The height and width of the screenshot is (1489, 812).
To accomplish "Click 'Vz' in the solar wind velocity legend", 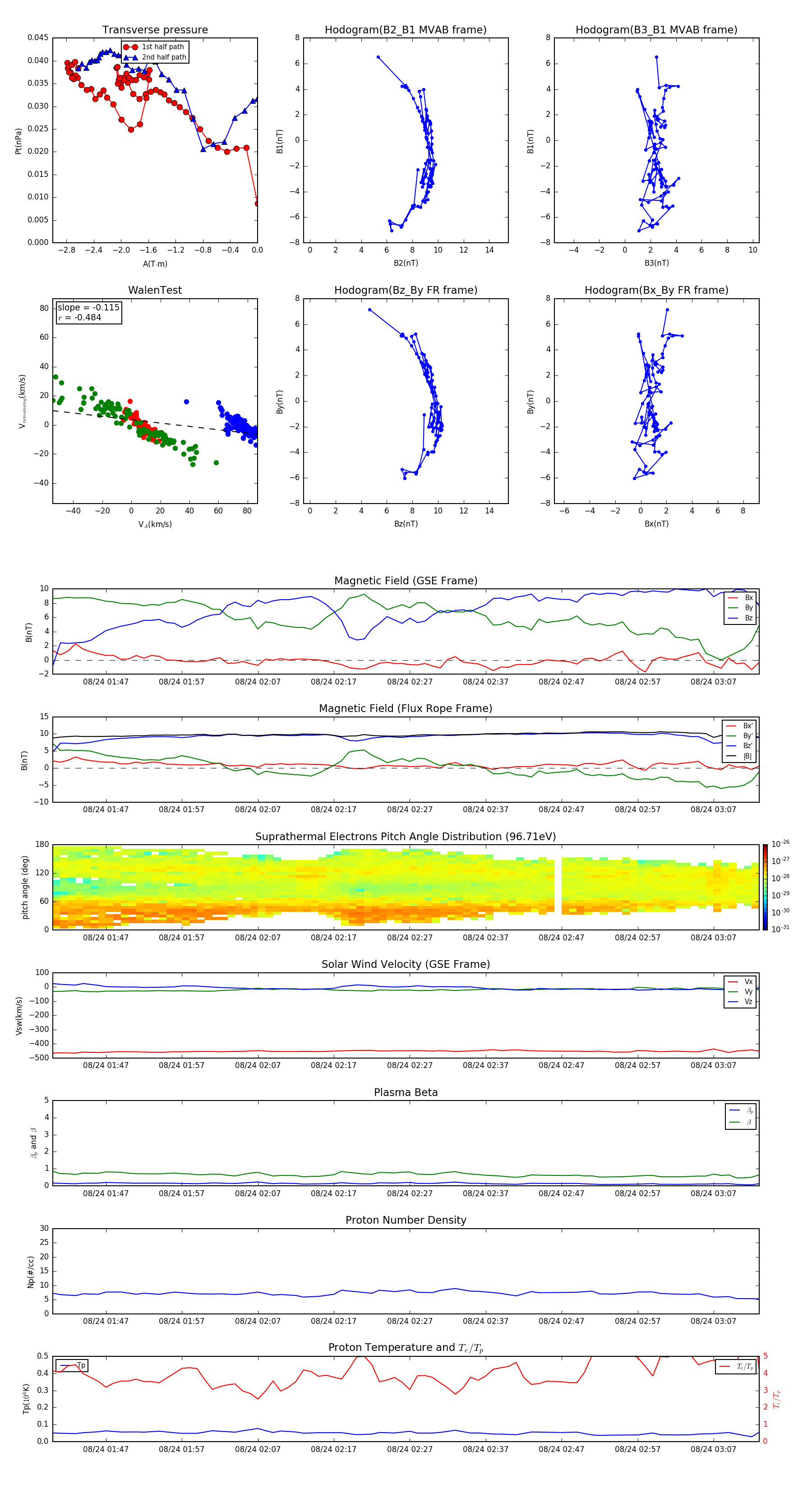I will coord(748,1002).
